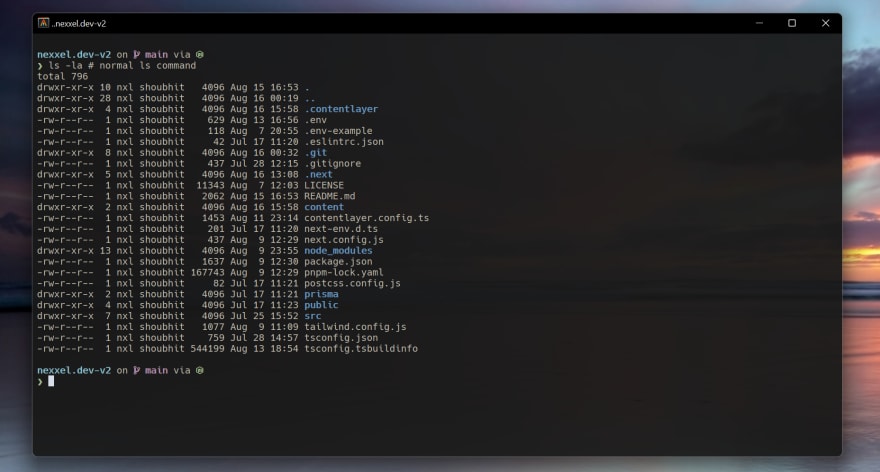Click the git branch icon in the bottom prompt
Screen dimensions: 880x472
coord(137,370)
